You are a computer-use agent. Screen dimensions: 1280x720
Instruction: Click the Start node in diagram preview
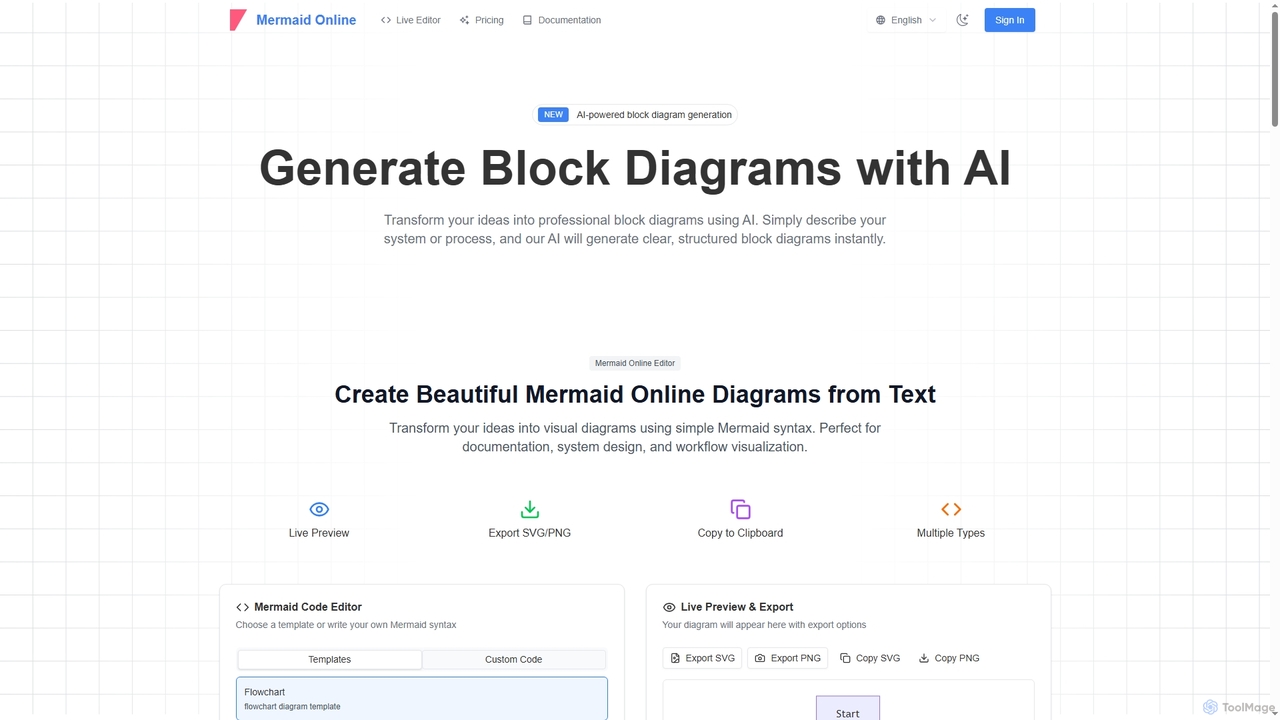[x=847, y=709]
